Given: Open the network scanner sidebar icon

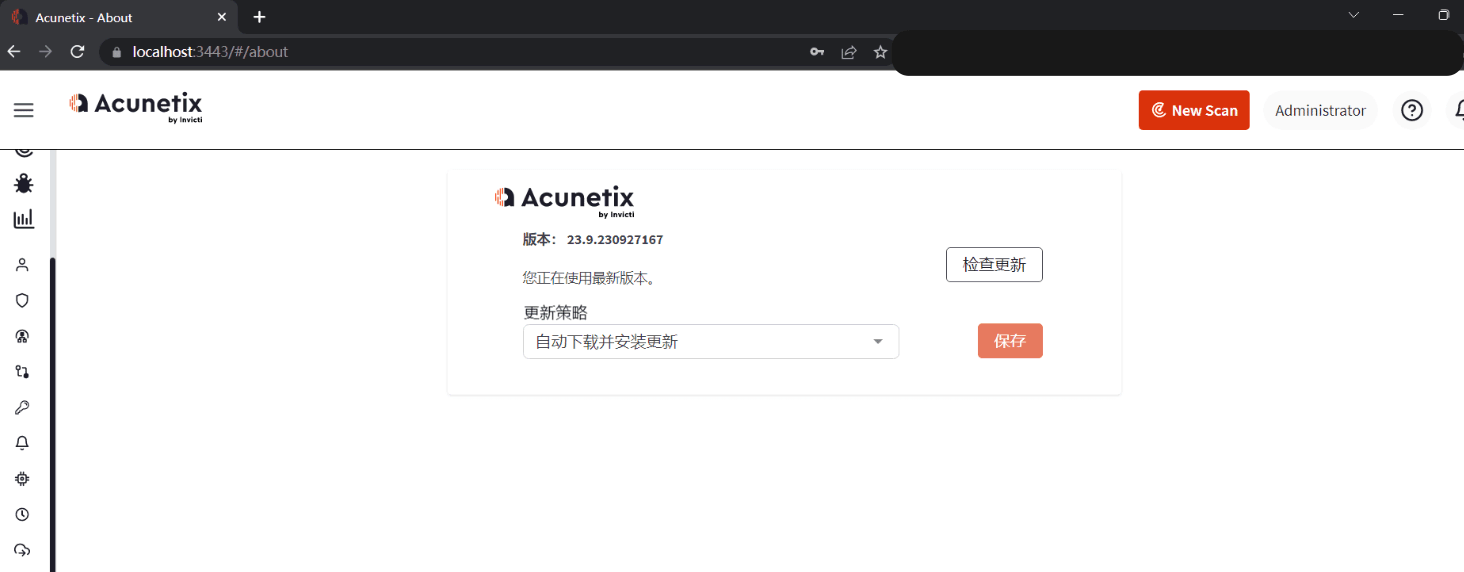Looking at the screenshot, I should click(x=22, y=336).
